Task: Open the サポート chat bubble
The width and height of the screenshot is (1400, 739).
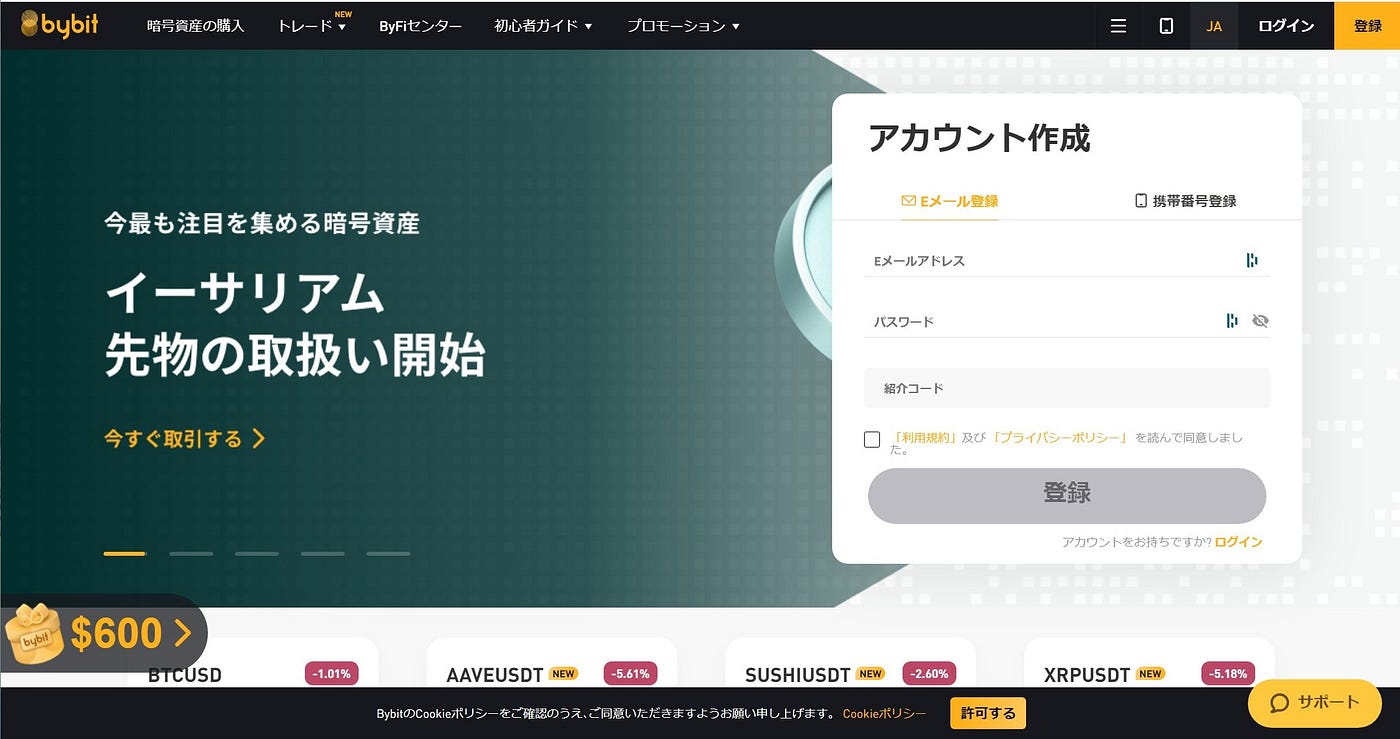Action: (1314, 702)
